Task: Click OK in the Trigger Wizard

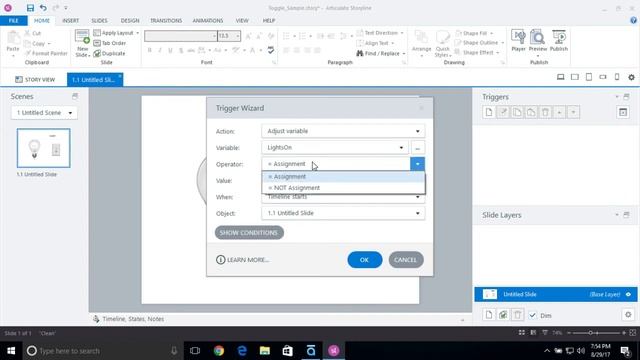Action: [364, 260]
